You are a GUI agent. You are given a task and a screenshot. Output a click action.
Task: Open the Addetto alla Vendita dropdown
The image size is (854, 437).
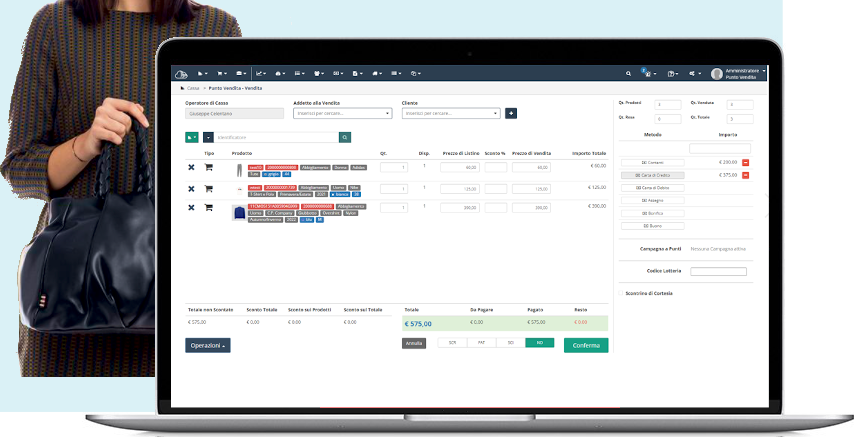pyautogui.click(x=342, y=113)
